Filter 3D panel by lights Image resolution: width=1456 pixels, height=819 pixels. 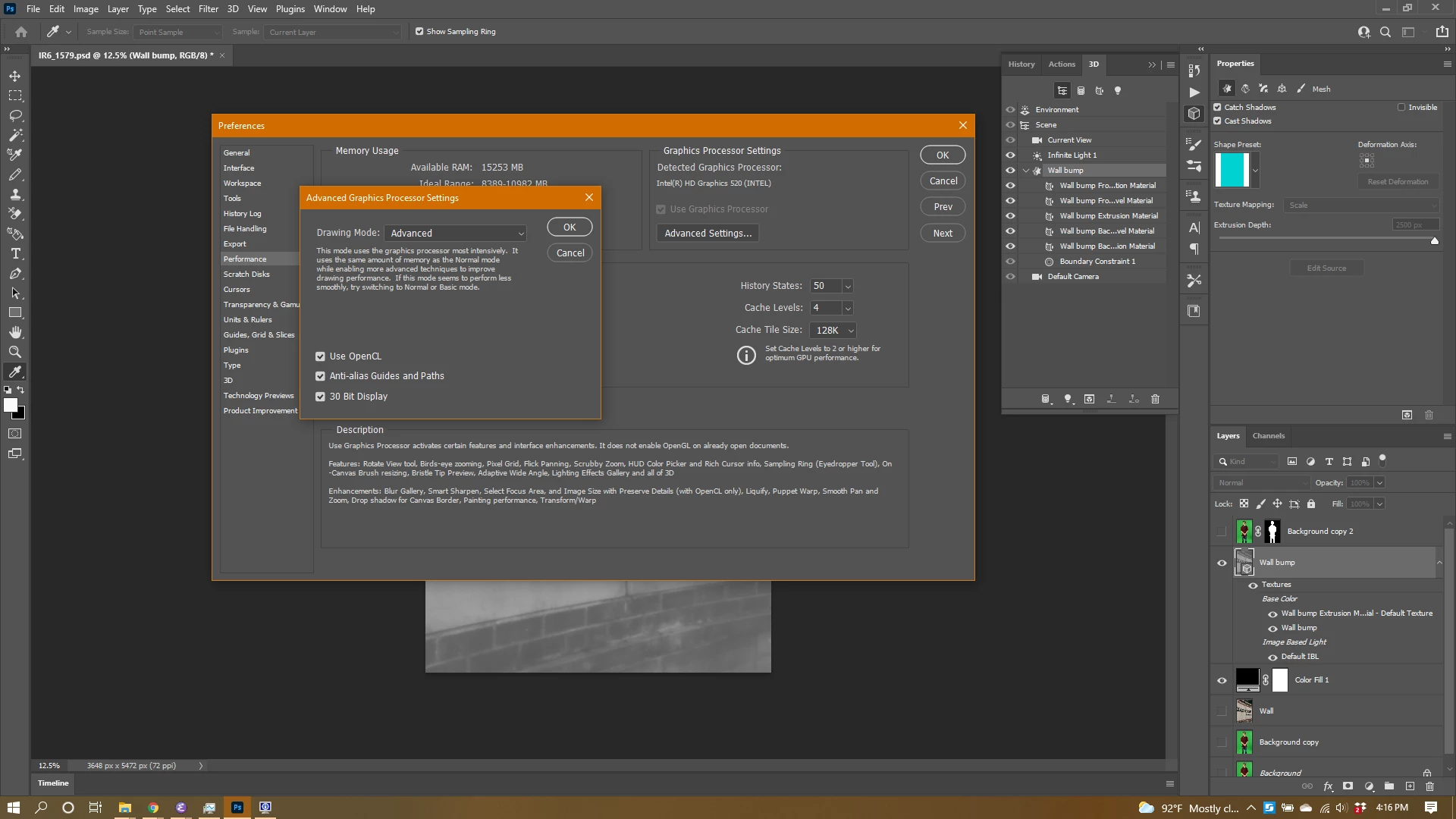click(x=1117, y=90)
